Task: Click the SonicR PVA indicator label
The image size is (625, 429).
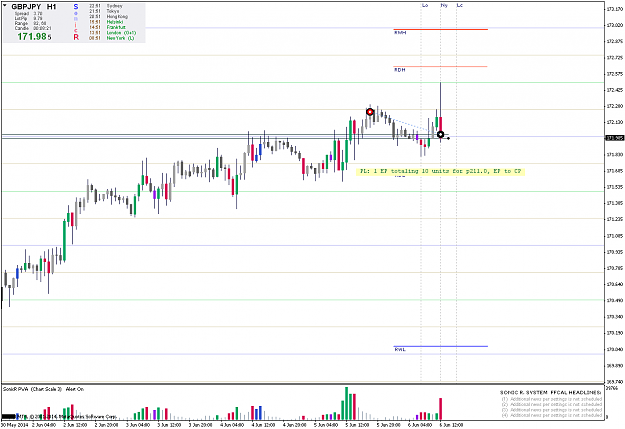Action: click(x=43, y=389)
